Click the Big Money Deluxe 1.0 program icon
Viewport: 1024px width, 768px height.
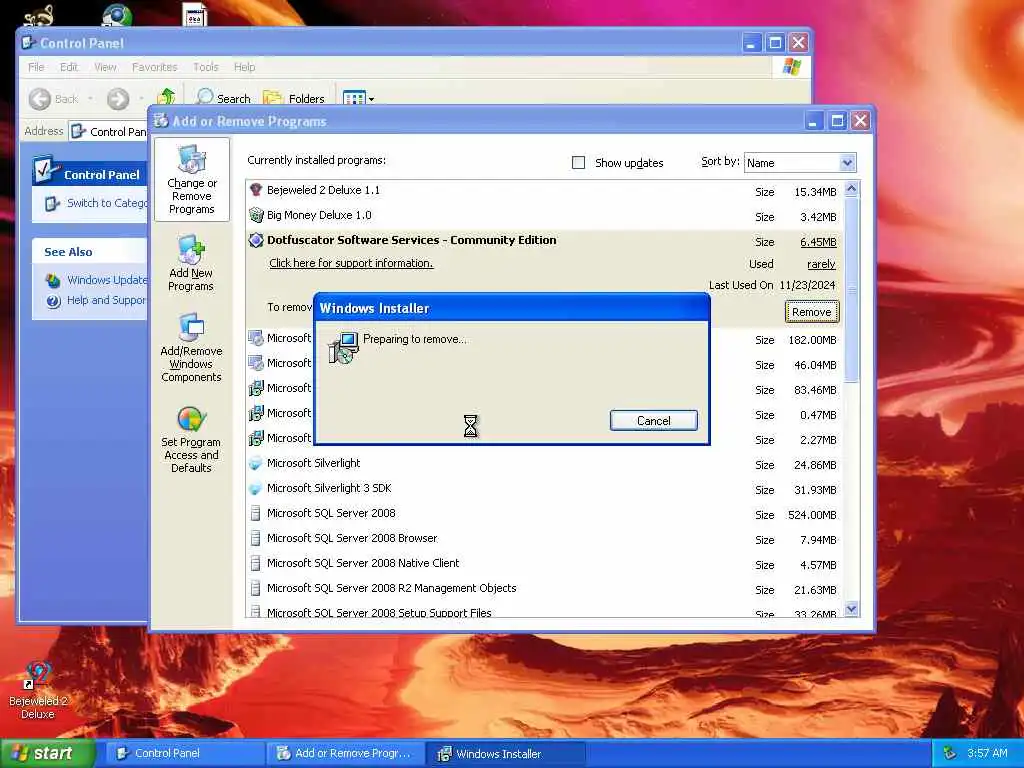pyautogui.click(x=256, y=215)
